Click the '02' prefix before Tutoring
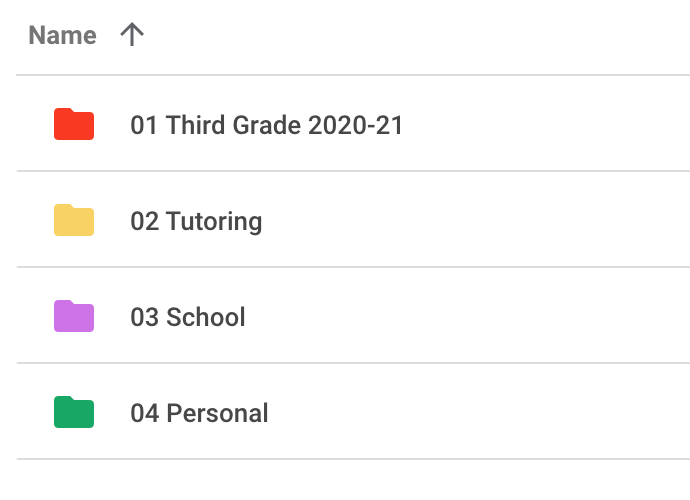Viewport: 690px width, 500px height. [144, 222]
